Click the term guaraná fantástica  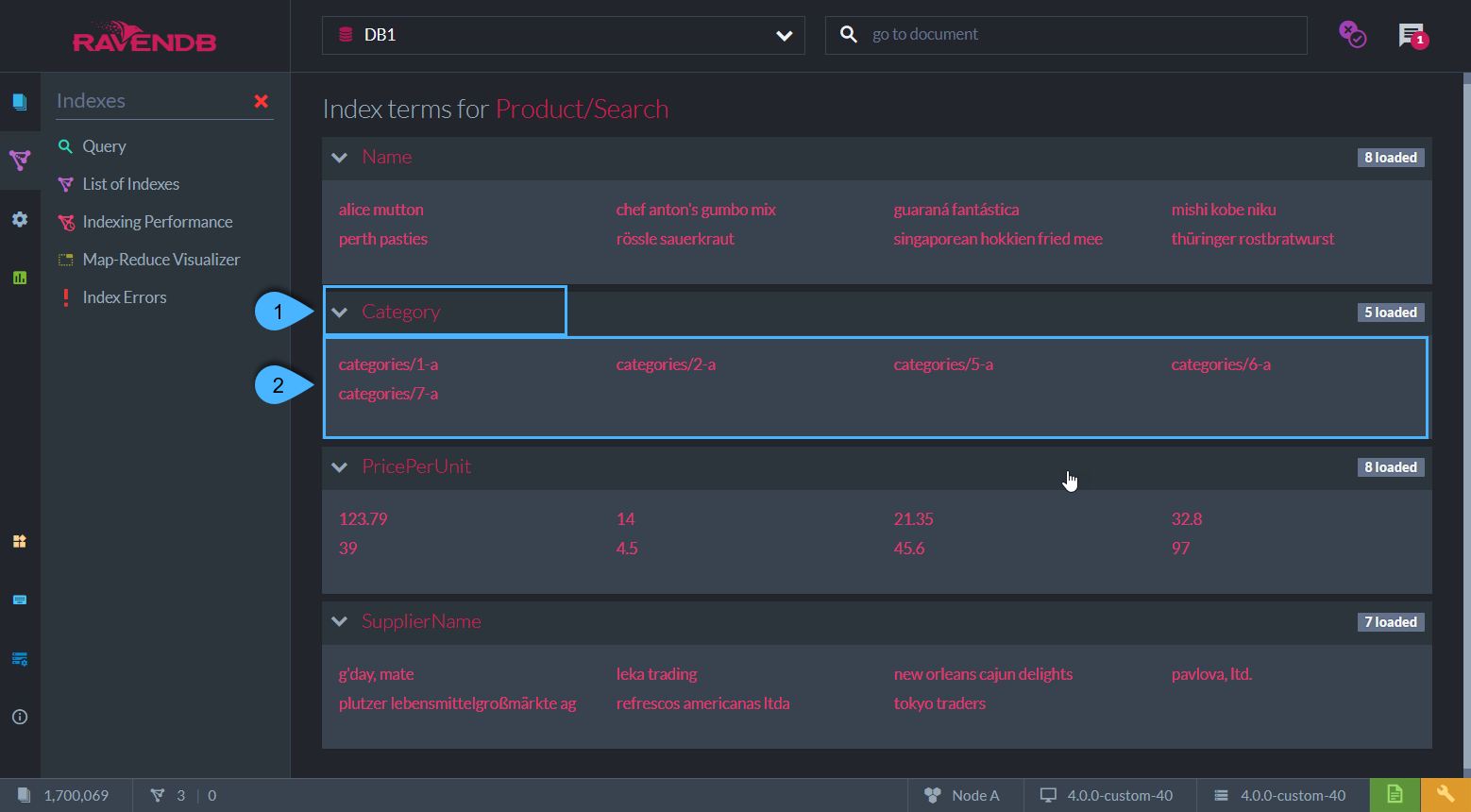pyautogui.click(x=956, y=210)
